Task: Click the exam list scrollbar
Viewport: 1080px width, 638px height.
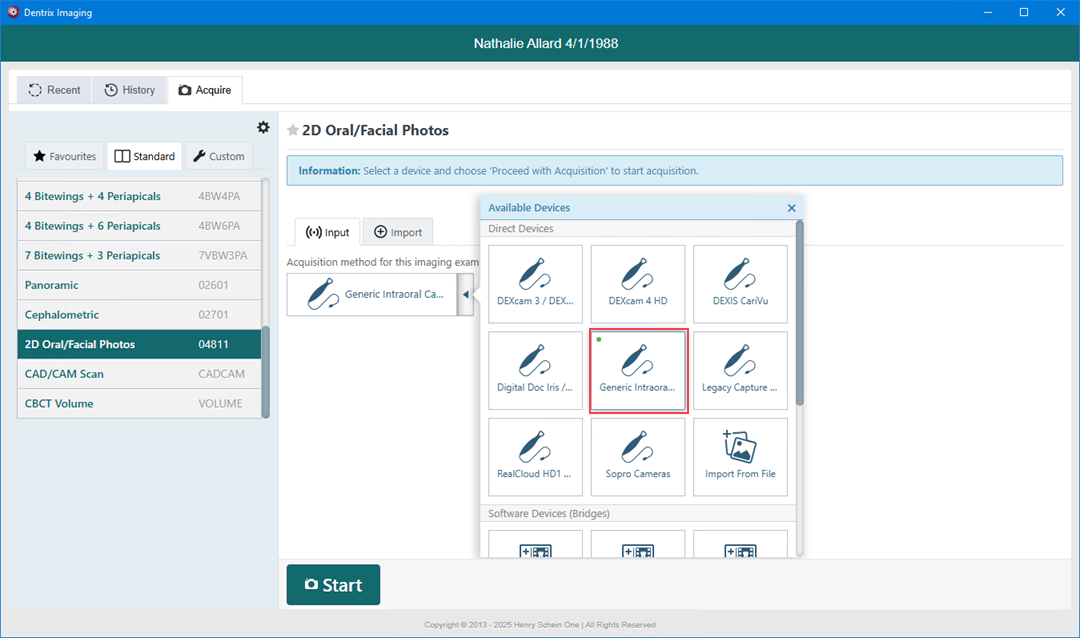Action: coord(265,370)
